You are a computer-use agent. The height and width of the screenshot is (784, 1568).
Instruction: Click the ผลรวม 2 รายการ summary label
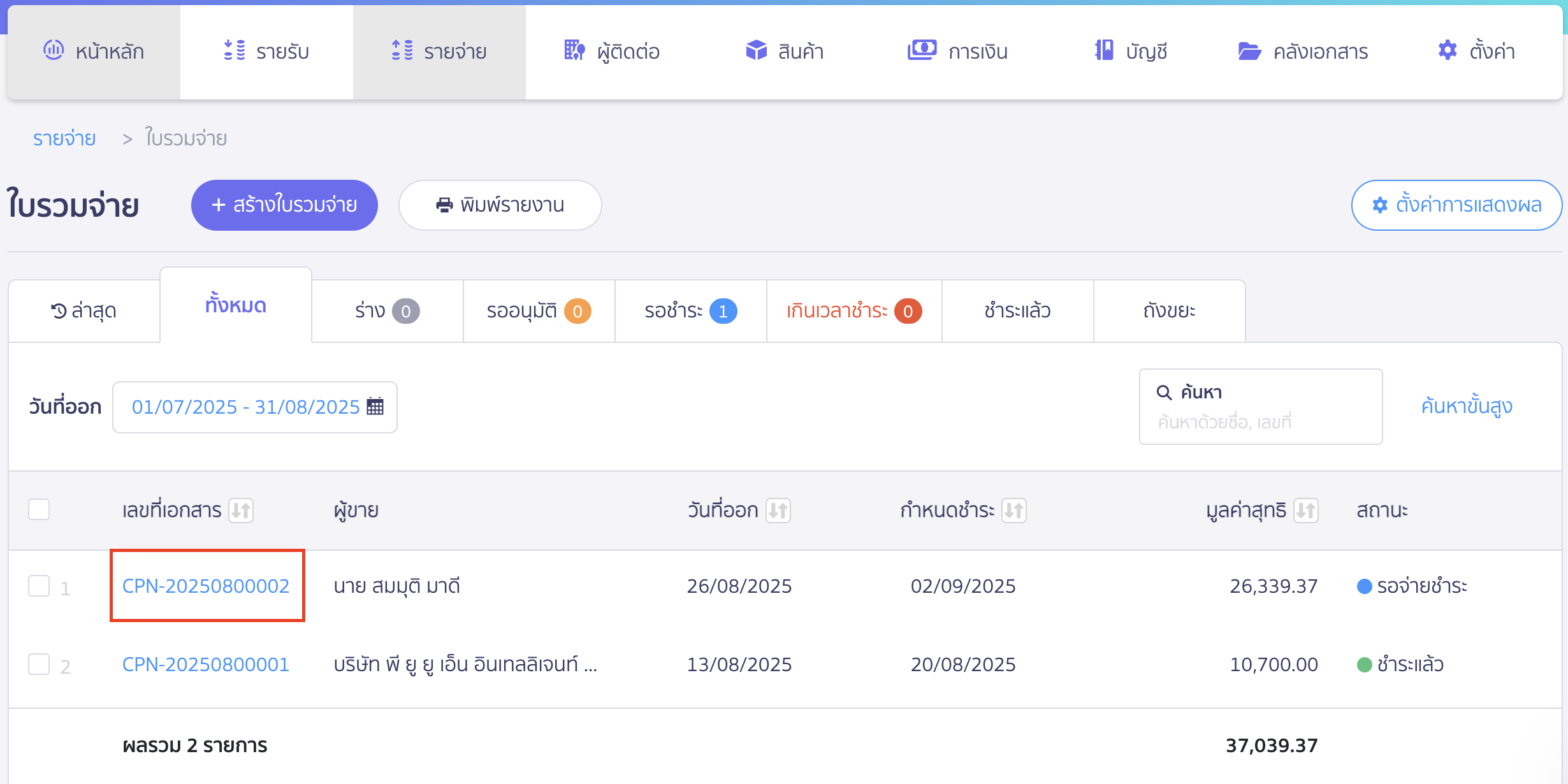click(195, 745)
